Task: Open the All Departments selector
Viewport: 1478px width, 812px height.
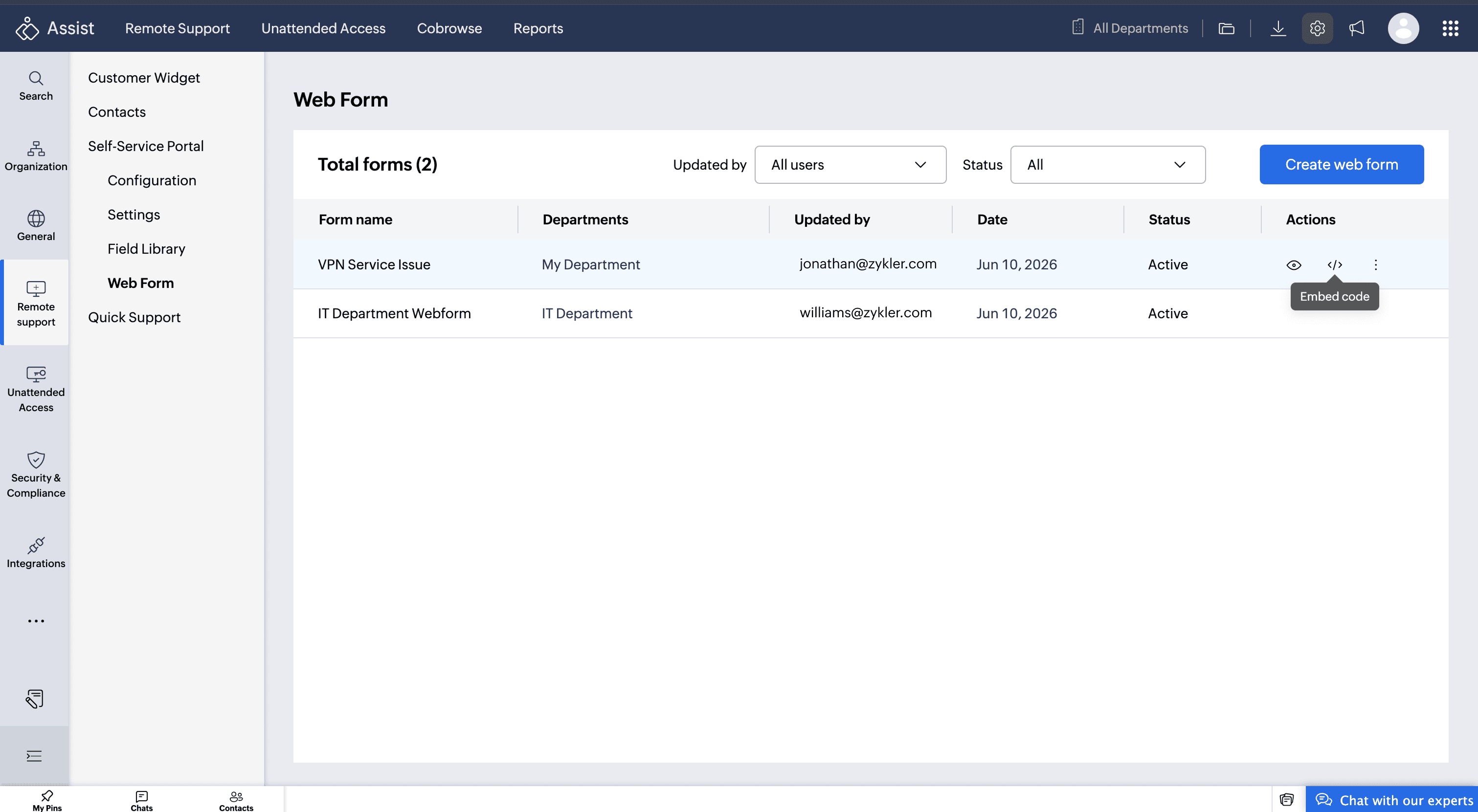Action: [1129, 28]
